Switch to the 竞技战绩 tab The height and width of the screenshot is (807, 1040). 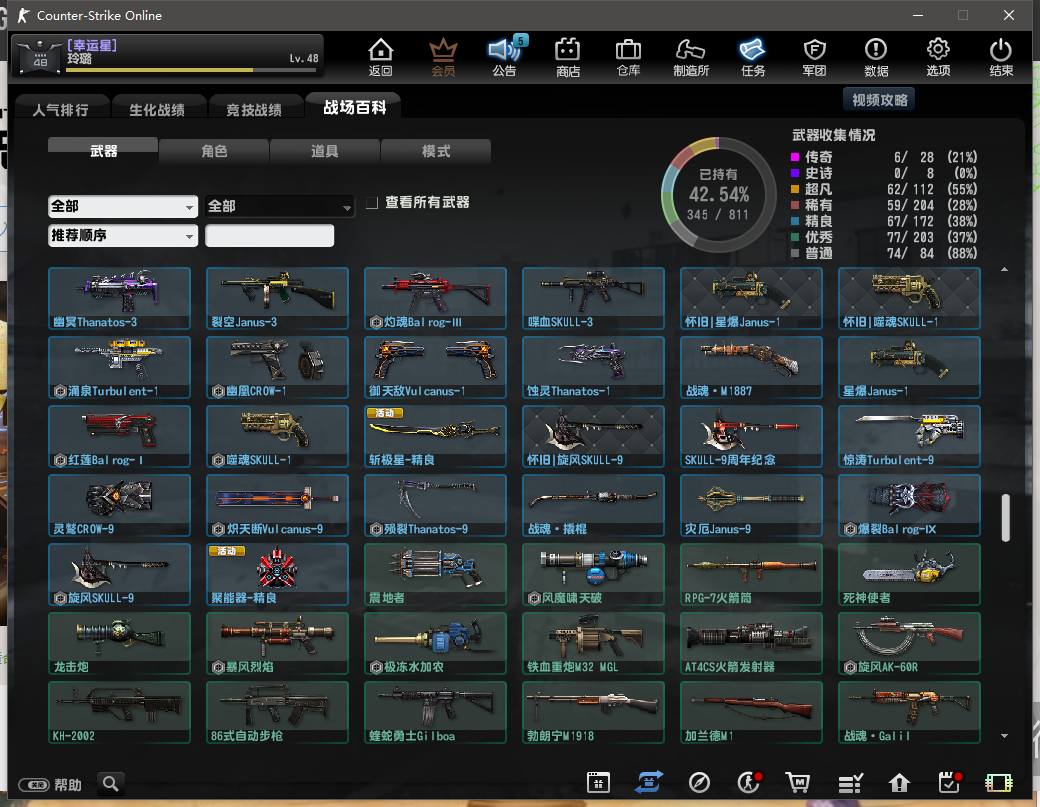[254, 109]
